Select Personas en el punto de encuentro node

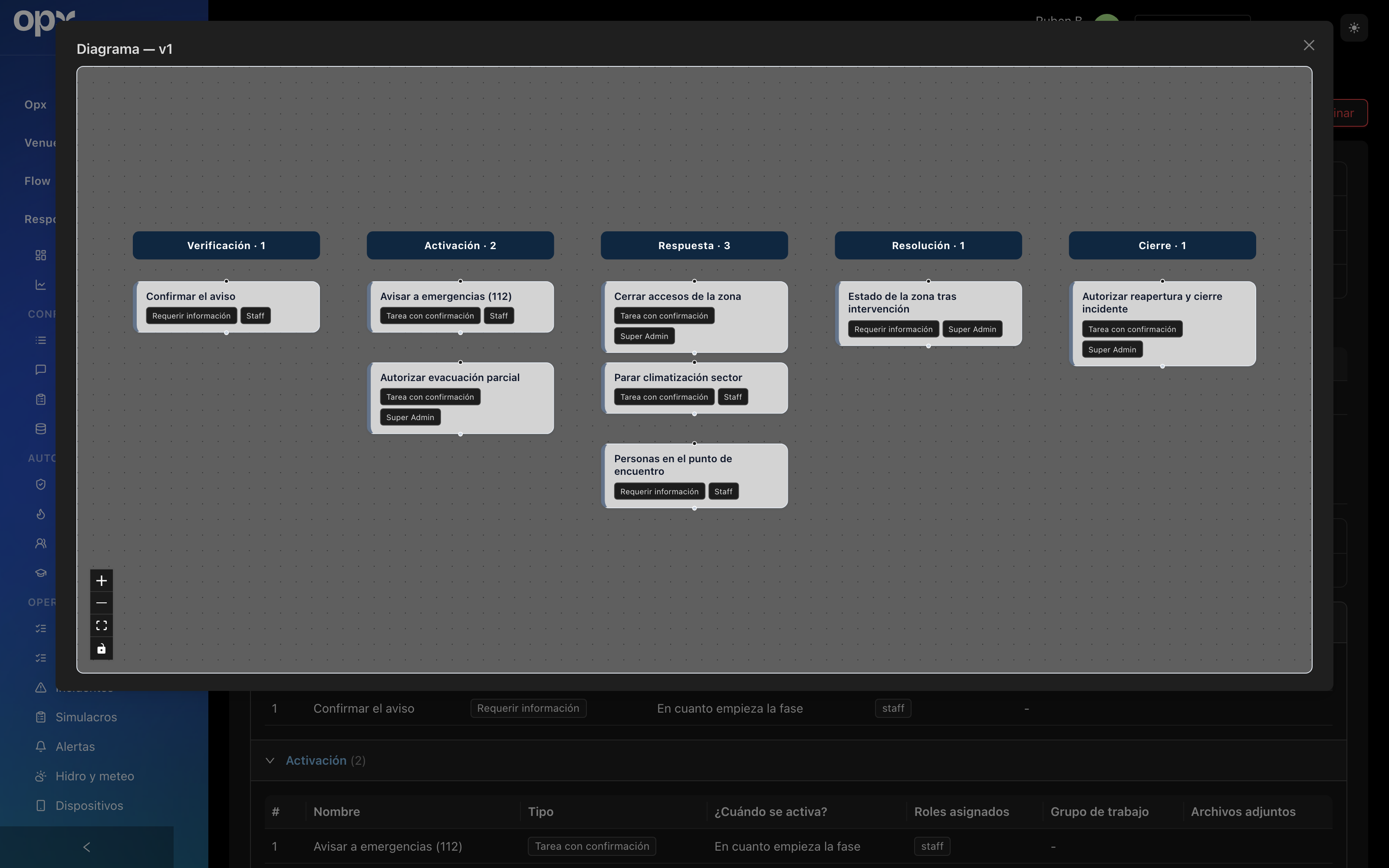tap(694, 475)
